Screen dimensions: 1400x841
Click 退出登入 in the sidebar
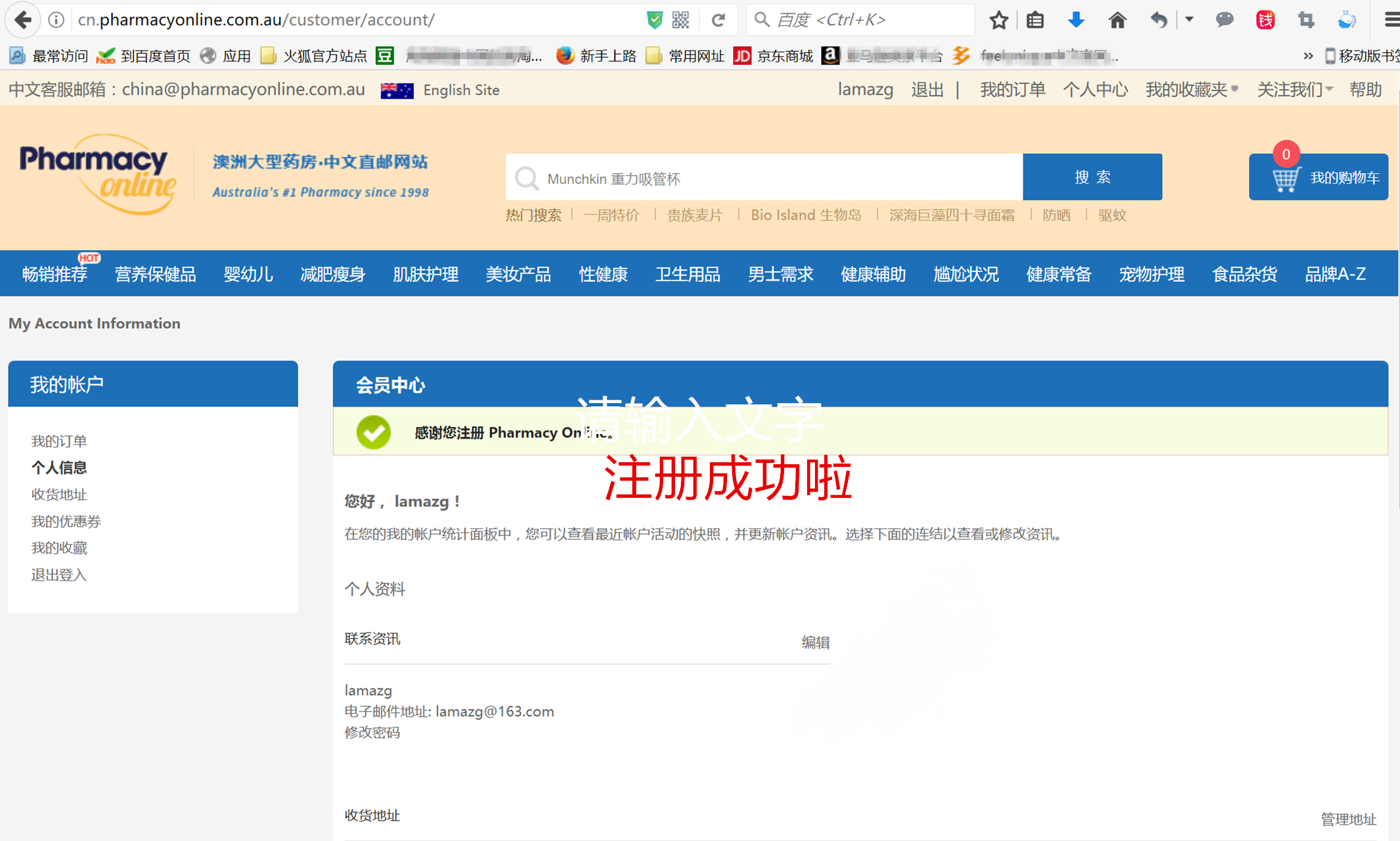(59, 575)
